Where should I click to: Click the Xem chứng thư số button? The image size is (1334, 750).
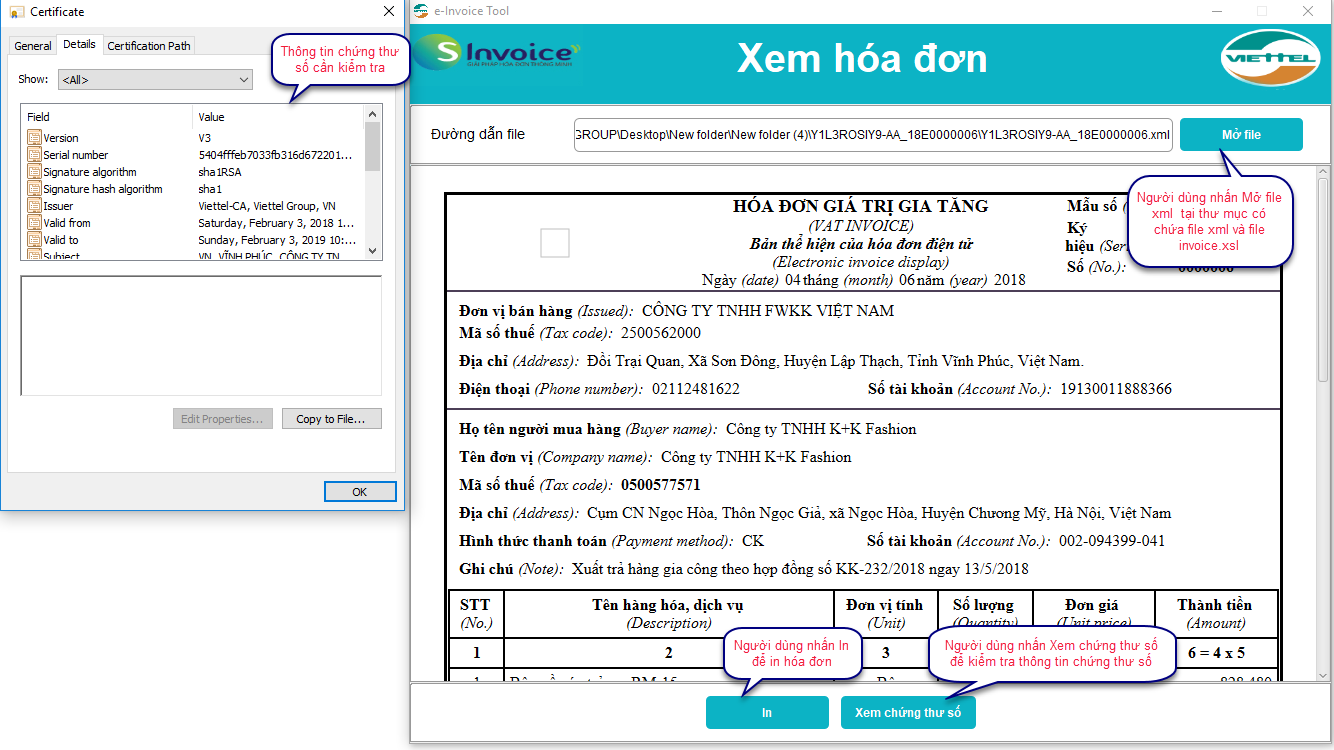point(907,713)
